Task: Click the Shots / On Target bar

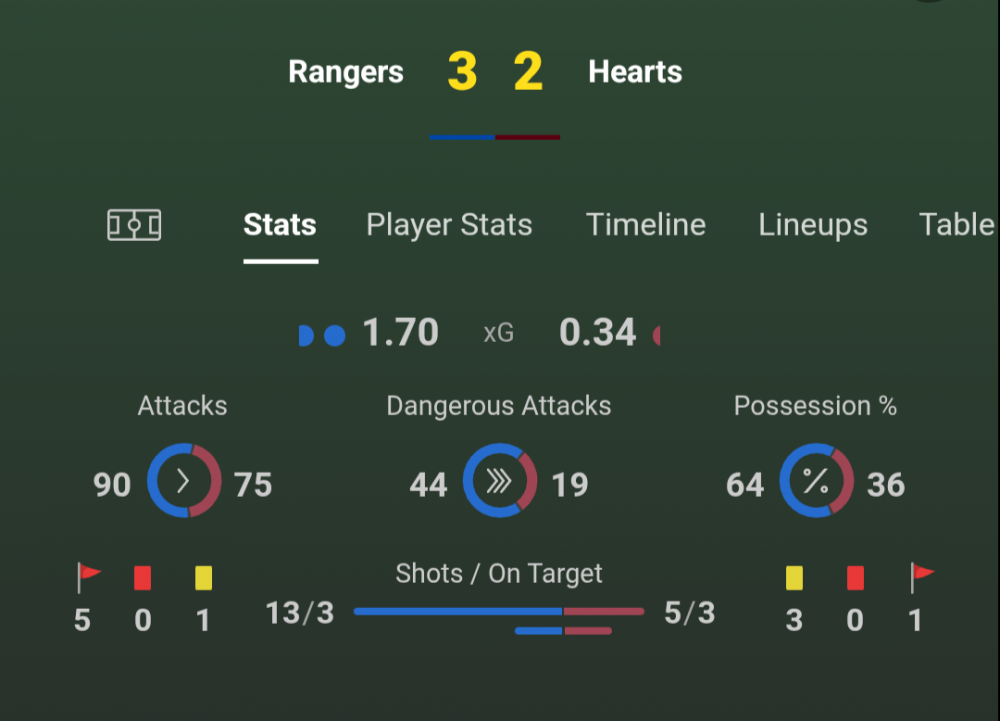Action: (499, 612)
